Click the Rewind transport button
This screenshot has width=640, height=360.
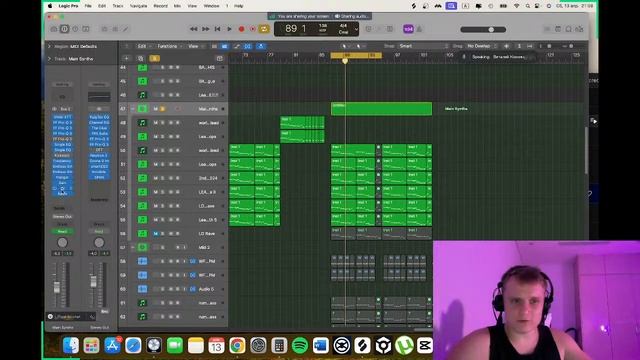click(193, 29)
